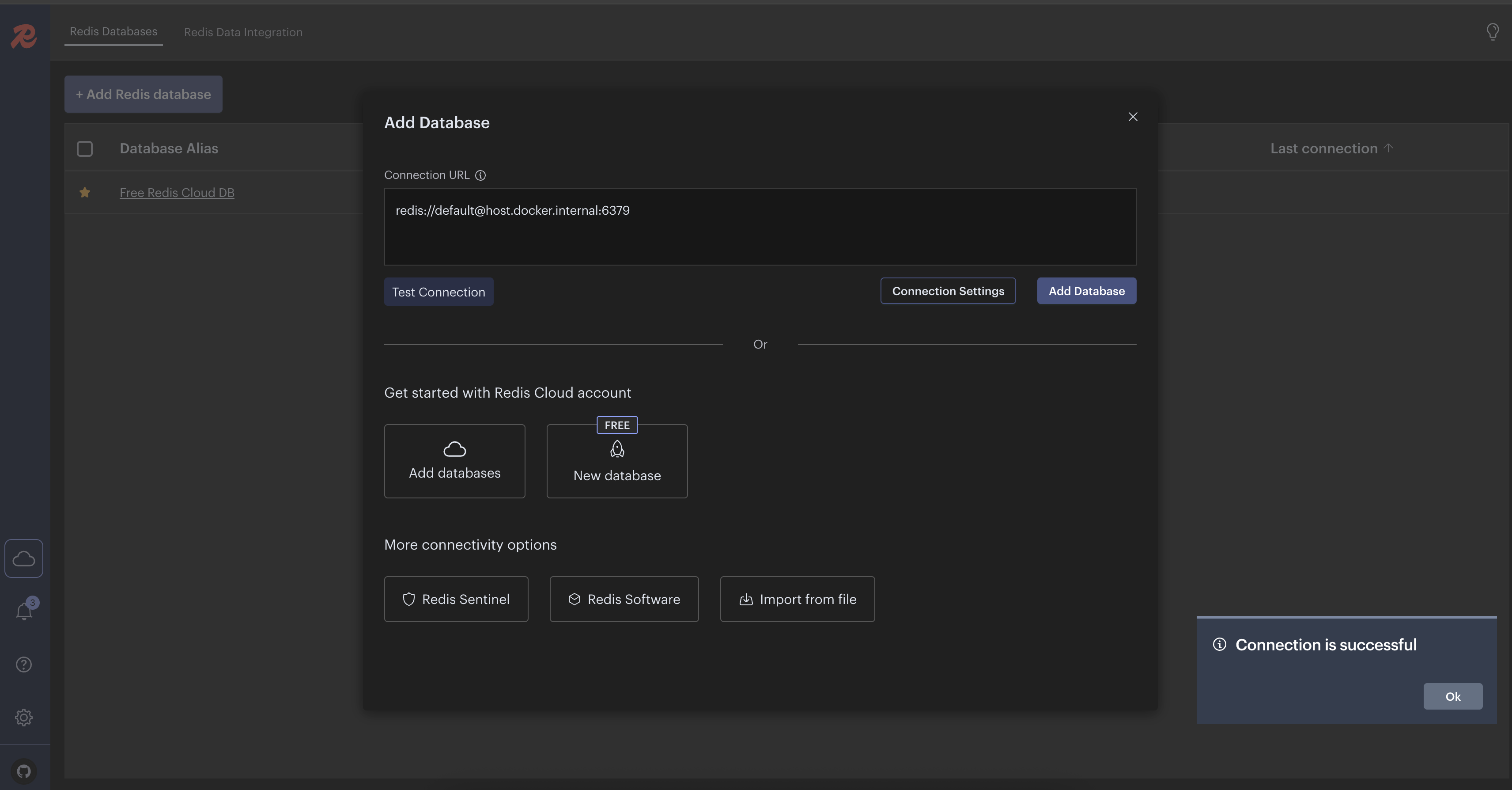Open settings gear in sidebar
1512x790 pixels.
[x=24, y=717]
